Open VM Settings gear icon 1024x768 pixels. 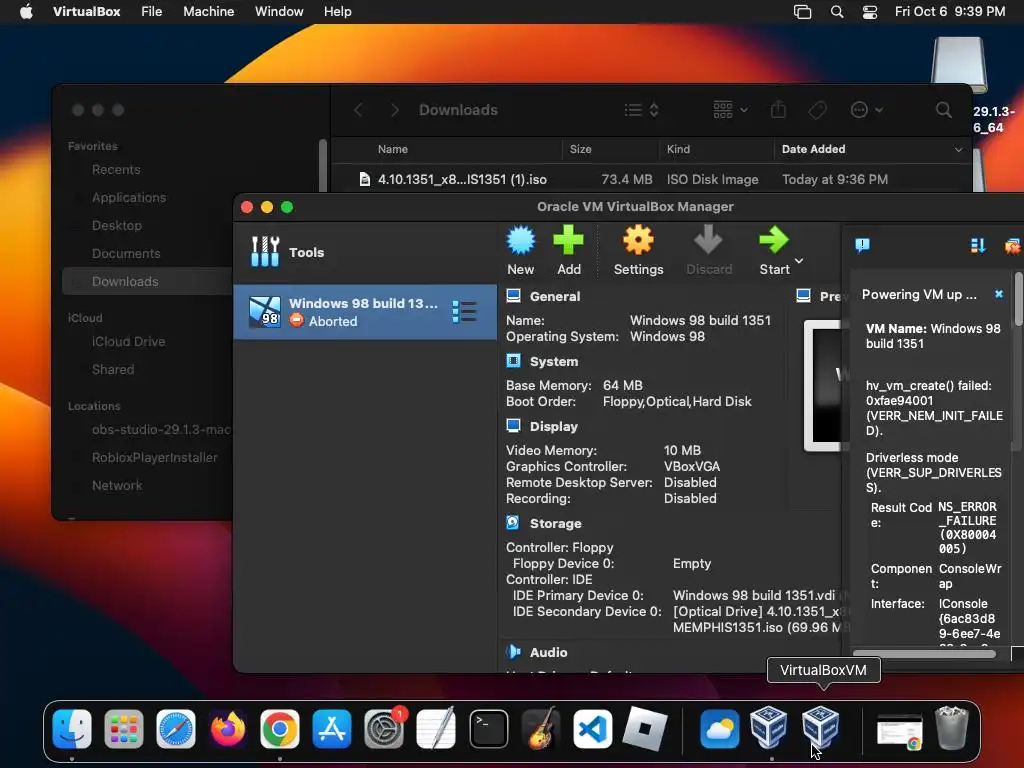[638, 240]
